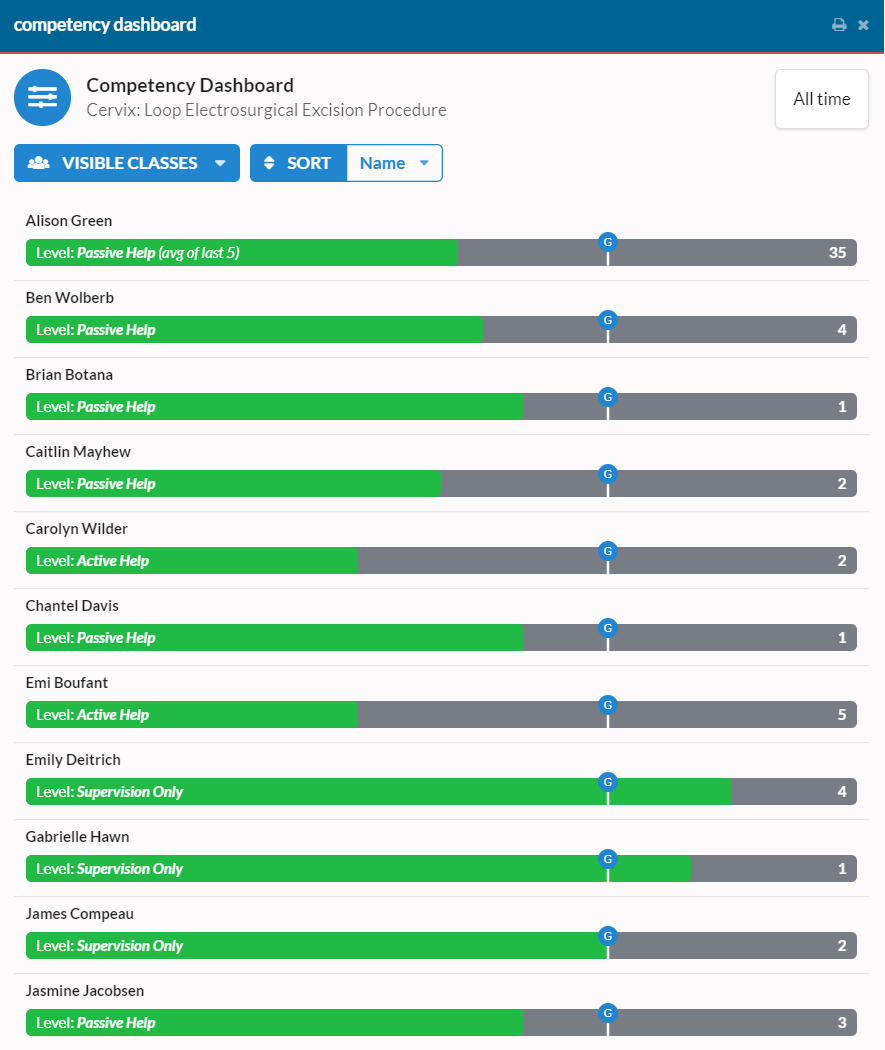The height and width of the screenshot is (1050, 885).
Task: Select the filter icon in the blue circle
Action: (41, 97)
